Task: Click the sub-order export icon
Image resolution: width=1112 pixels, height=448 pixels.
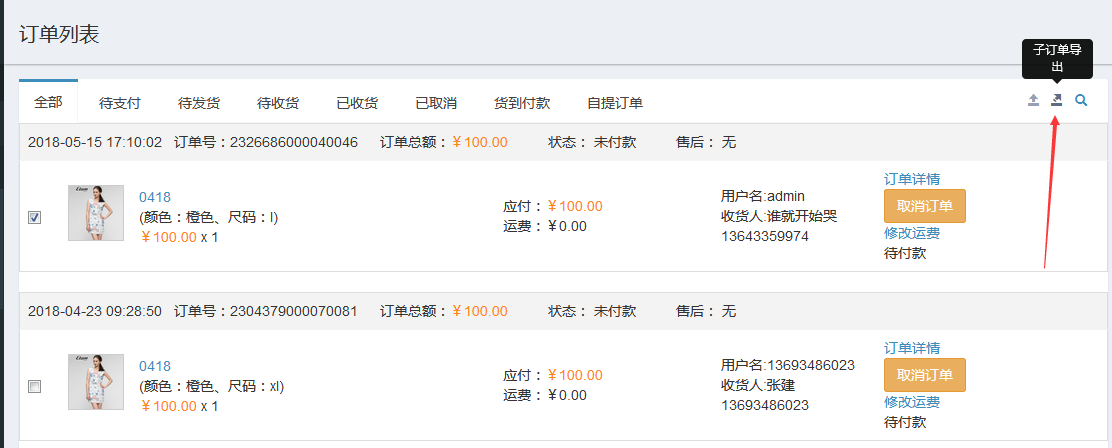Action: coord(1057,101)
